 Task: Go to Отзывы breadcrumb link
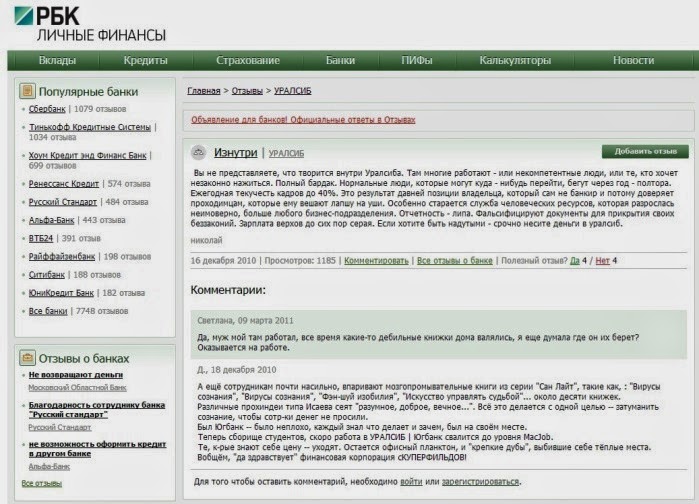247,91
